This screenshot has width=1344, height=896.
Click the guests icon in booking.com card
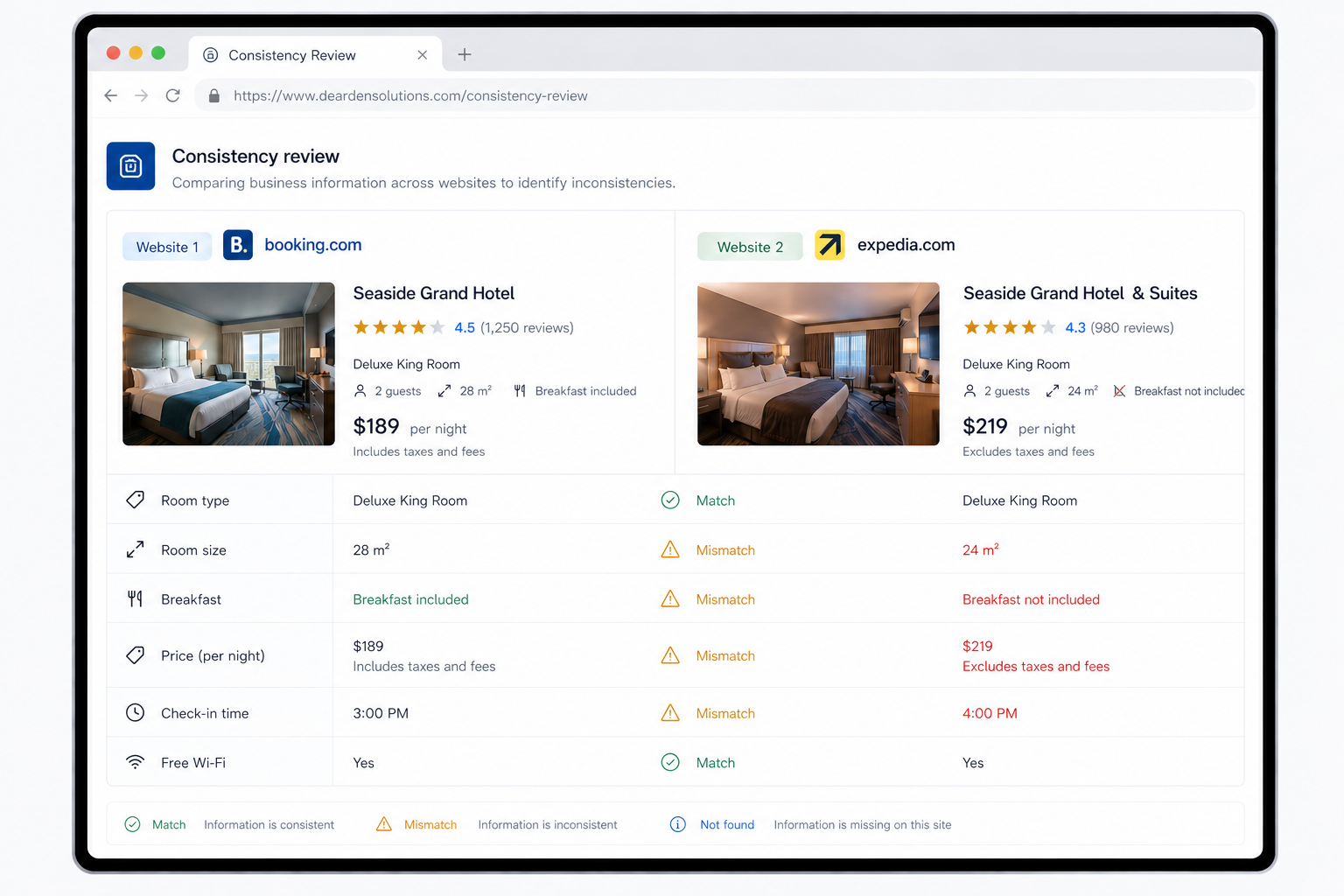point(360,391)
